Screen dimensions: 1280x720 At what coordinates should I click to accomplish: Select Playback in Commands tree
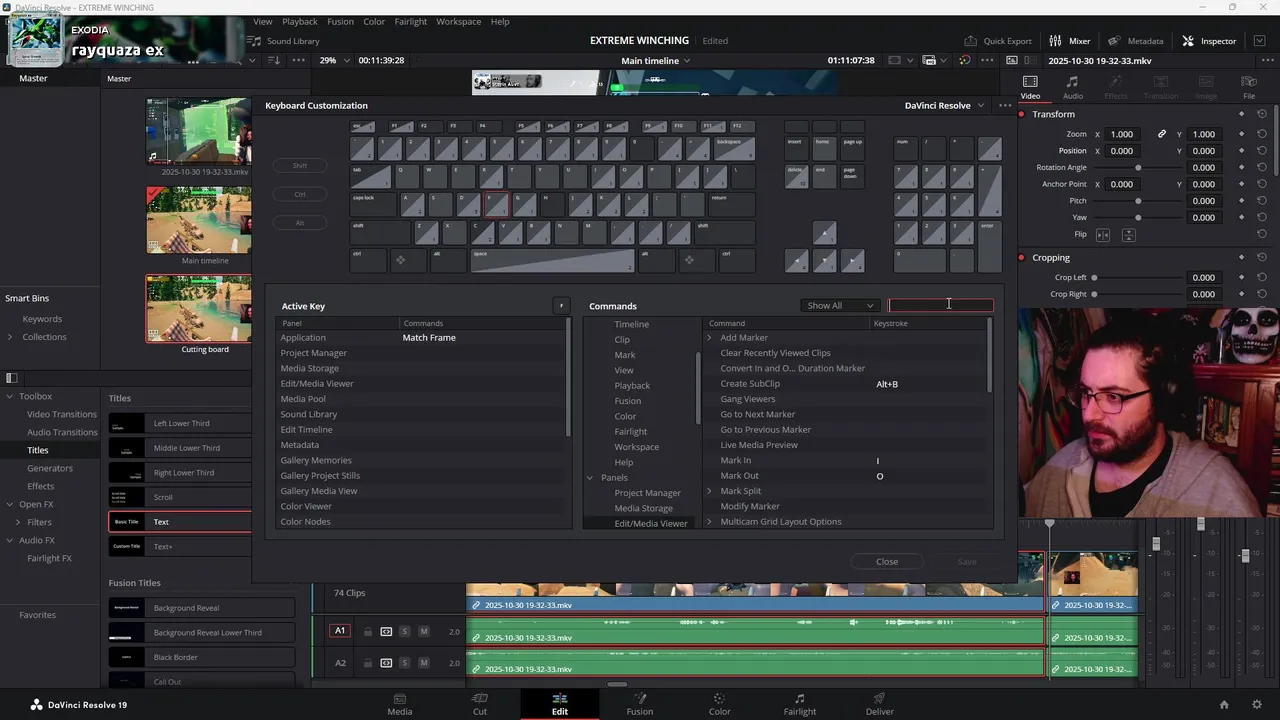[x=632, y=385]
